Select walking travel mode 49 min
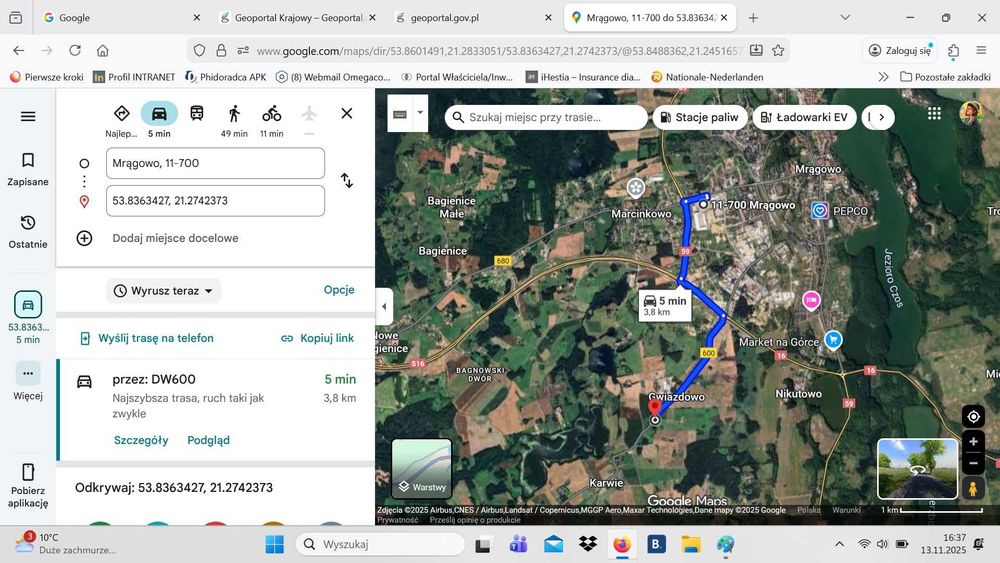The width and height of the screenshot is (1000, 563). click(x=234, y=120)
